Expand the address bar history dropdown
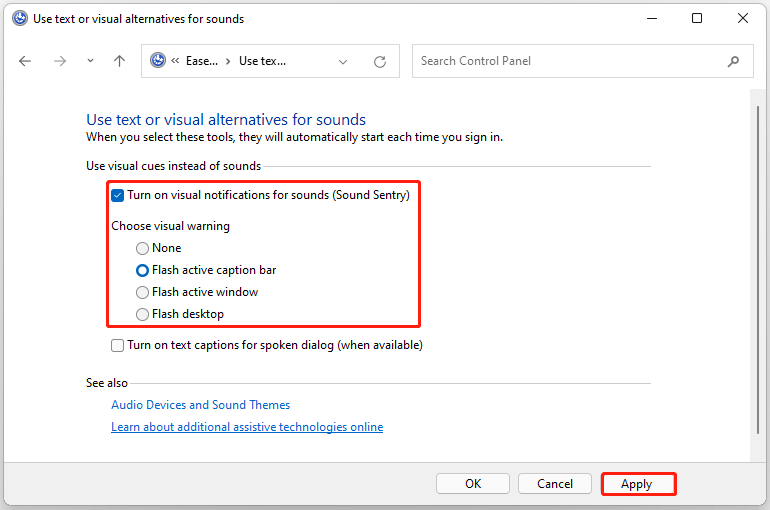 (x=343, y=61)
